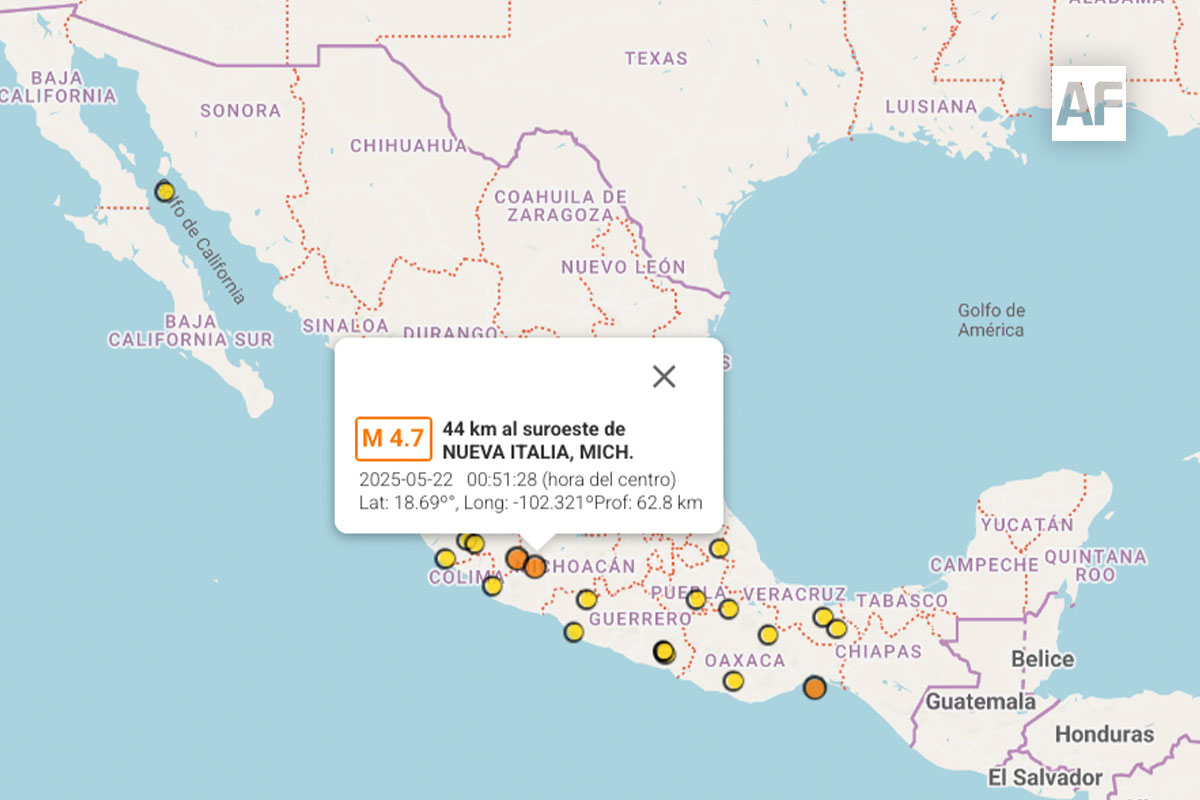Select the '44 km al suroeste de' text

pyautogui.click(x=534, y=428)
